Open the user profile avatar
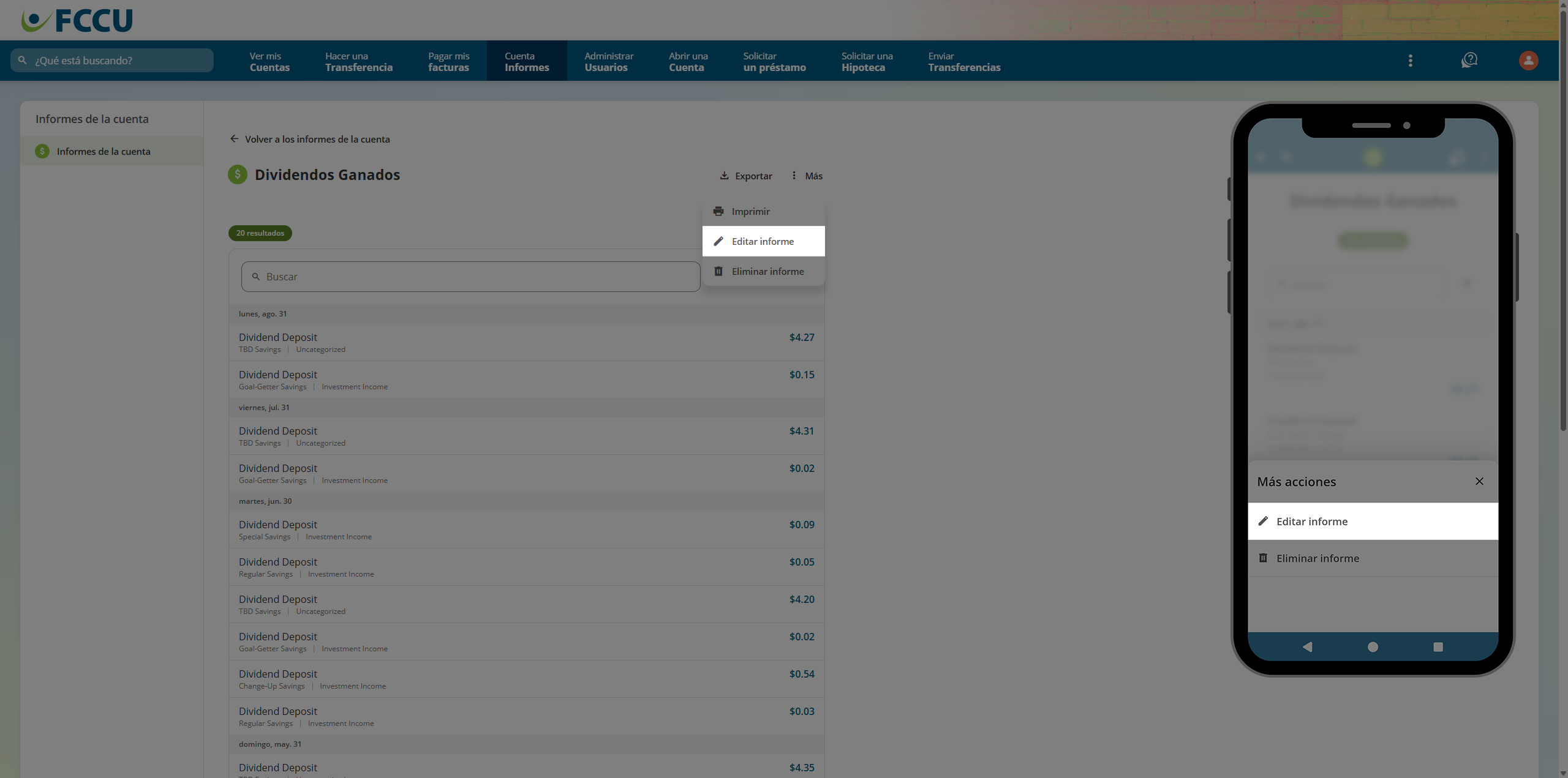This screenshot has height=778, width=1568. click(x=1528, y=61)
